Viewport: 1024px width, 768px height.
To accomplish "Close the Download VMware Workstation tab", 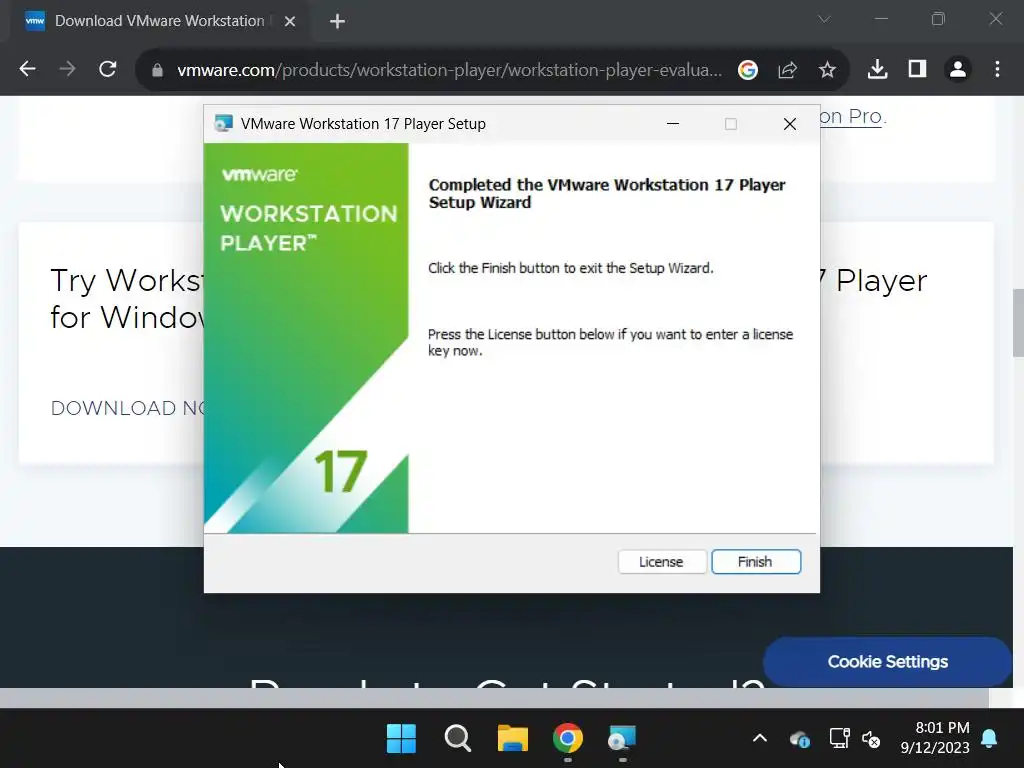I will (290, 22).
